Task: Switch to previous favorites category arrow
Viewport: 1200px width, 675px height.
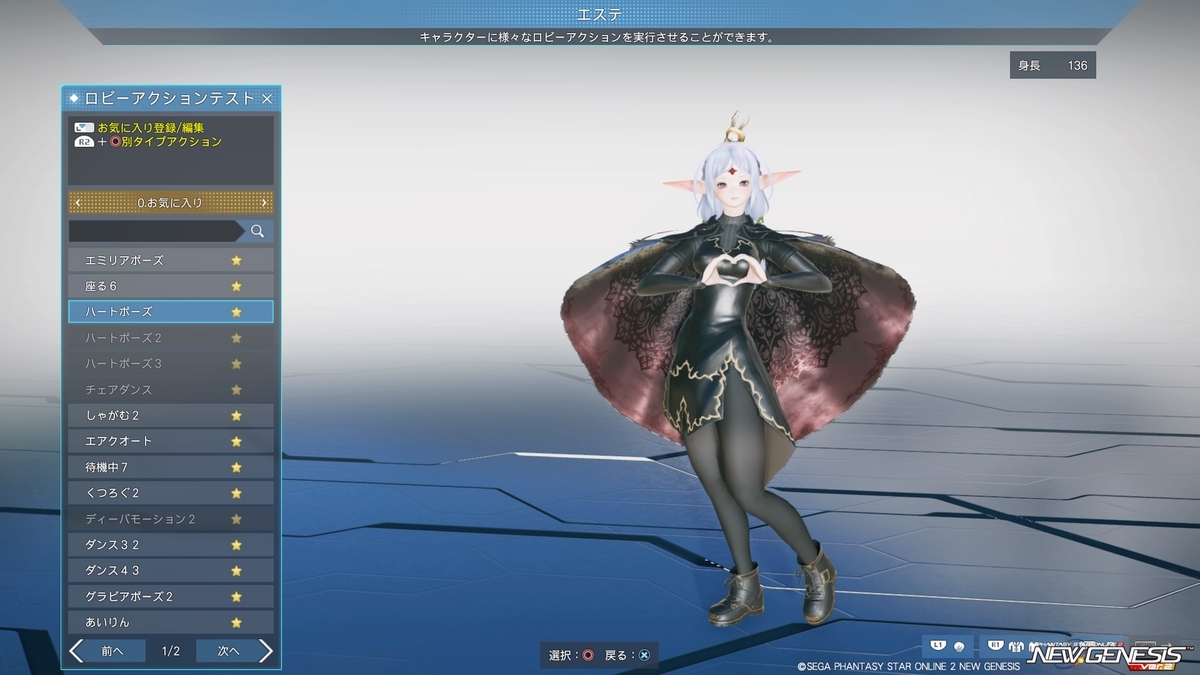Action: pos(78,203)
